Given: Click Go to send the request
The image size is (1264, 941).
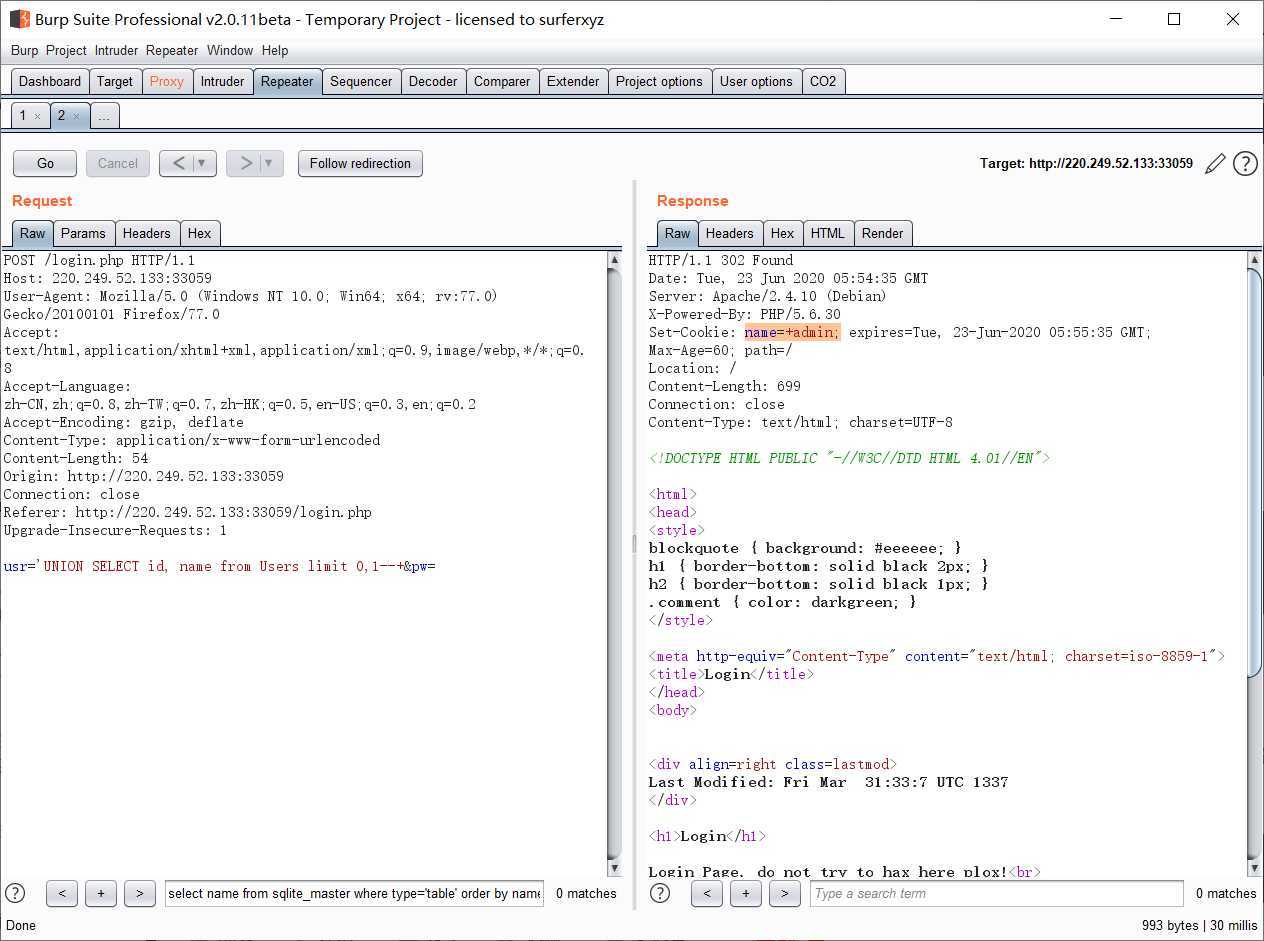Looking at the screenshot, I should pyautogui.click(x=46, y=163).
